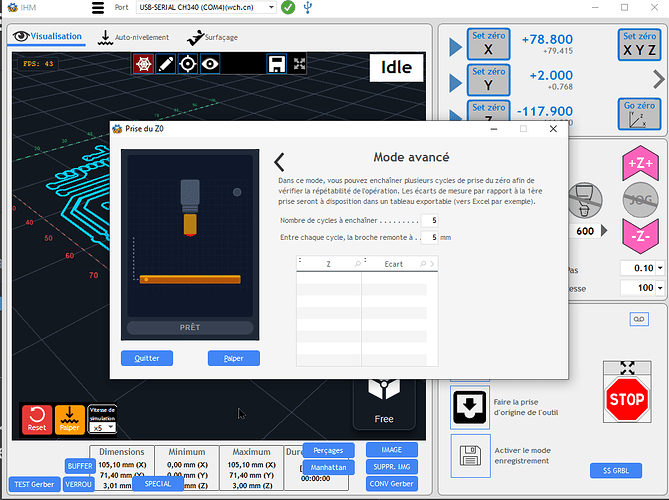The image size is (669, 500).
Task: Click the tape loop icon in right panel
Action: (639, 319)
